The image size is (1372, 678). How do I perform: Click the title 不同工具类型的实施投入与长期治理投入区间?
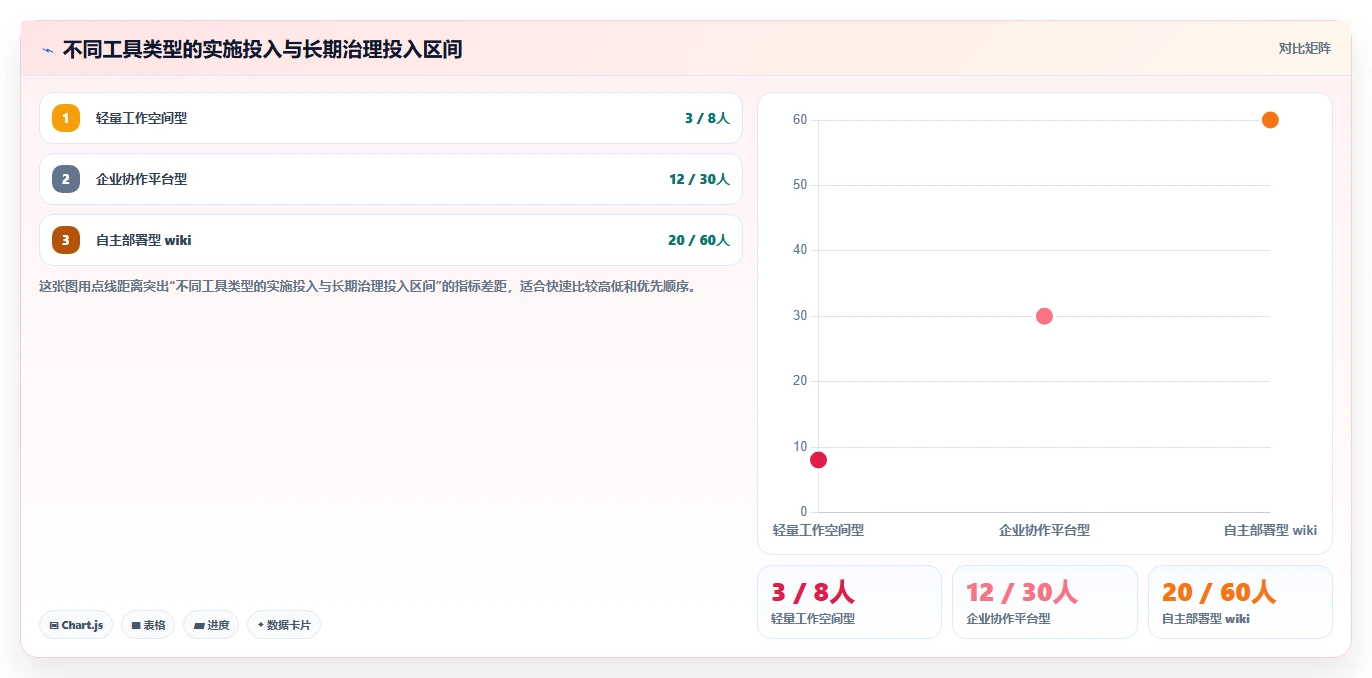pyautogui.click(x=262, y=49)
